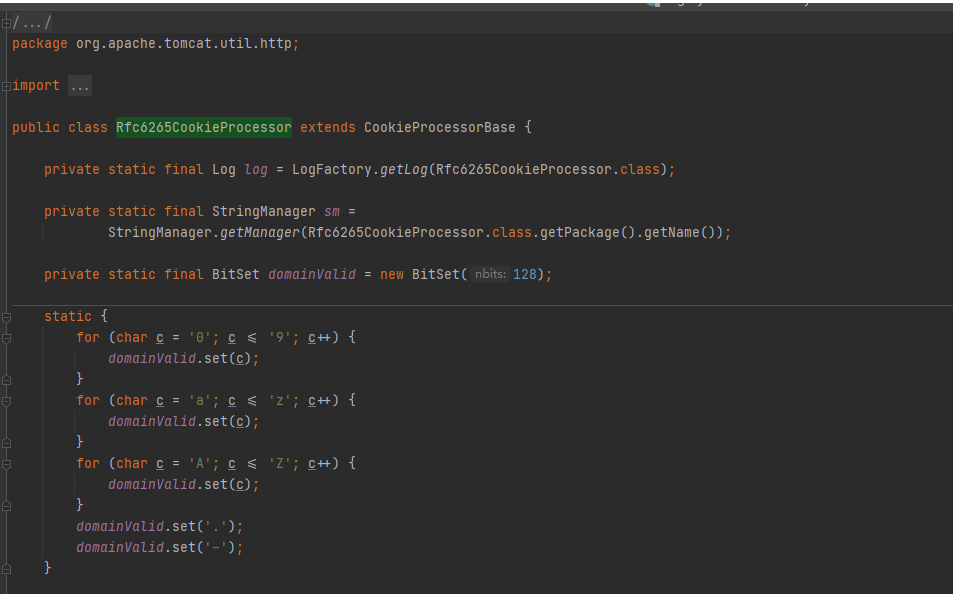Click the highlighted Rfc6265CookieProcessor class name
953x596 pixels.
(x=204, y=128)
